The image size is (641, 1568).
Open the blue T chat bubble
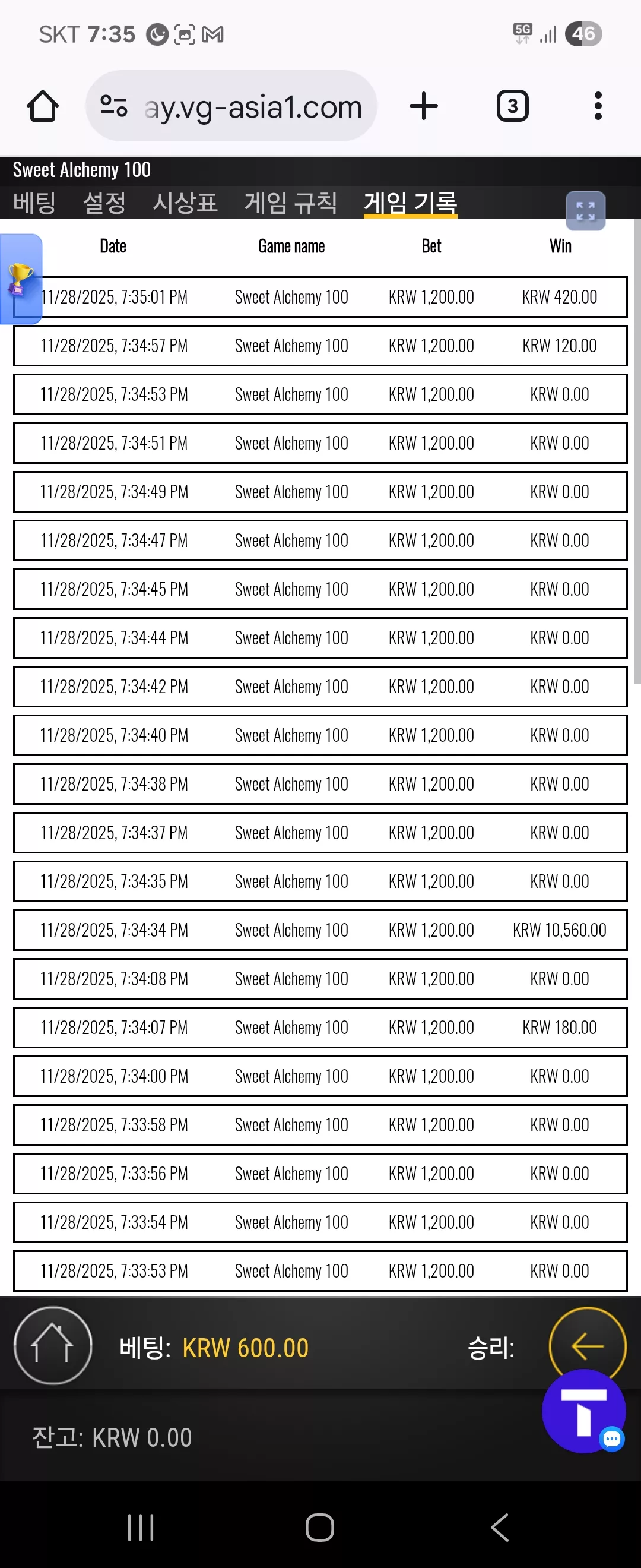click(x=584, y=1412)
